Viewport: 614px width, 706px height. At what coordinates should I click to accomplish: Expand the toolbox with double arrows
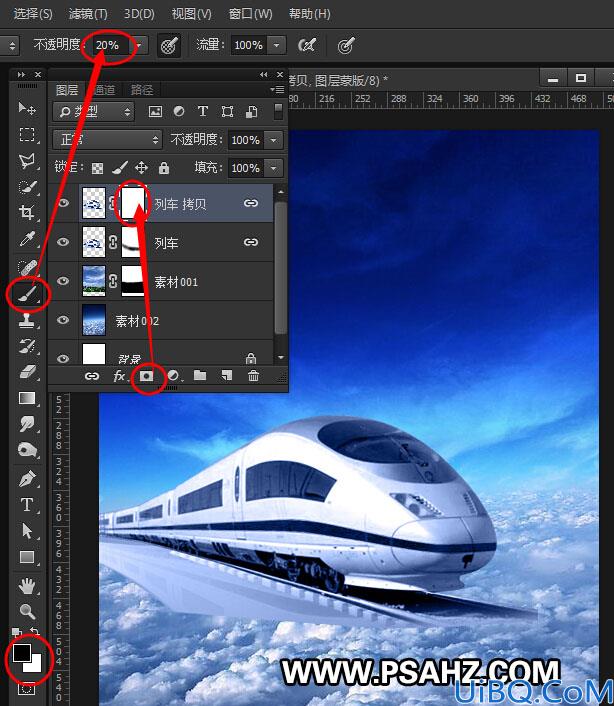(21, 74)
